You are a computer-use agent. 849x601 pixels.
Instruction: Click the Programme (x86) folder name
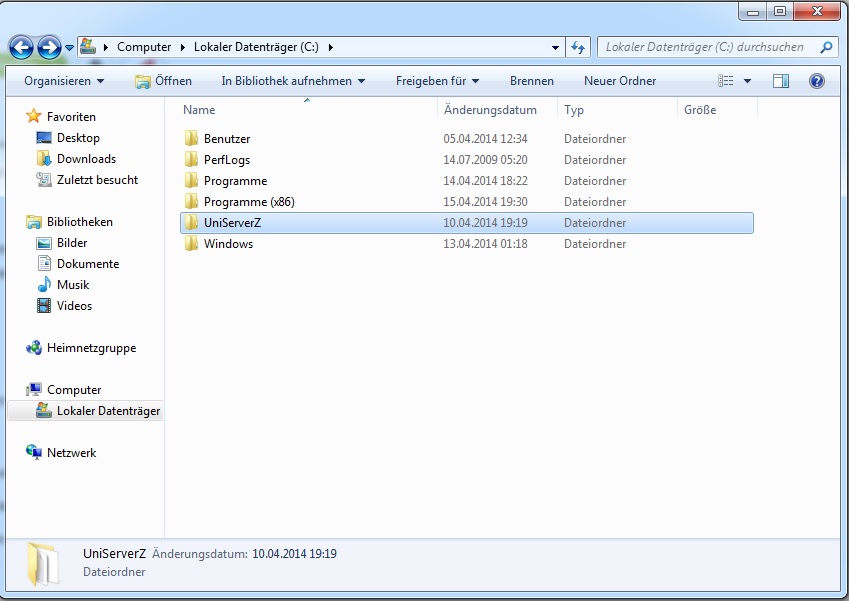[249, 202]
